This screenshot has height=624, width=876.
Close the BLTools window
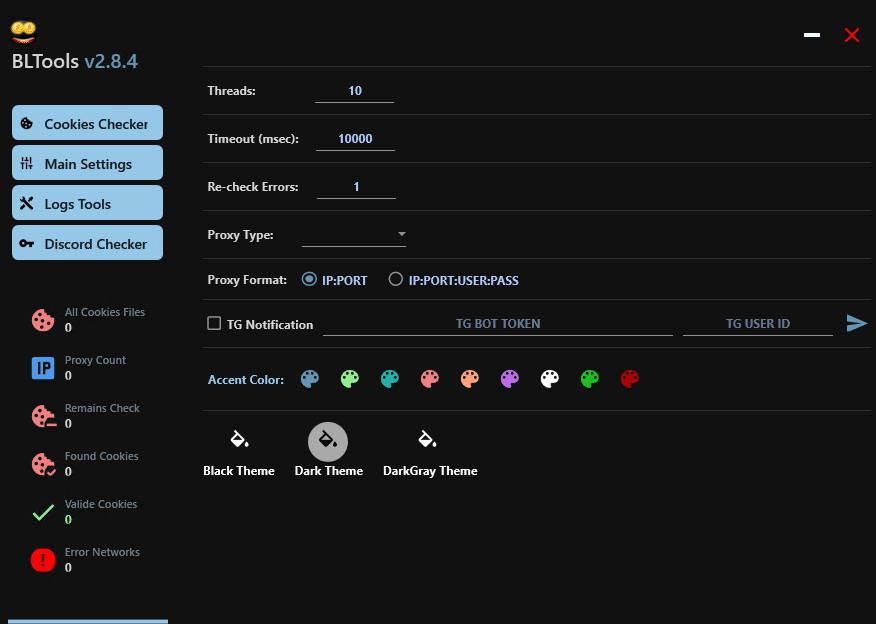(x=851, y=35)
